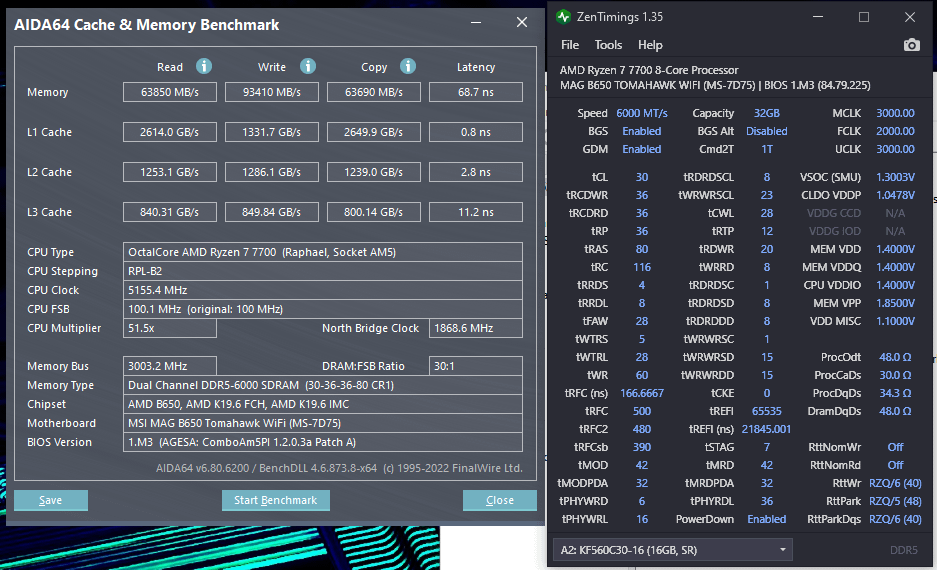Maximize the ZenTimings window

(863, 17)
